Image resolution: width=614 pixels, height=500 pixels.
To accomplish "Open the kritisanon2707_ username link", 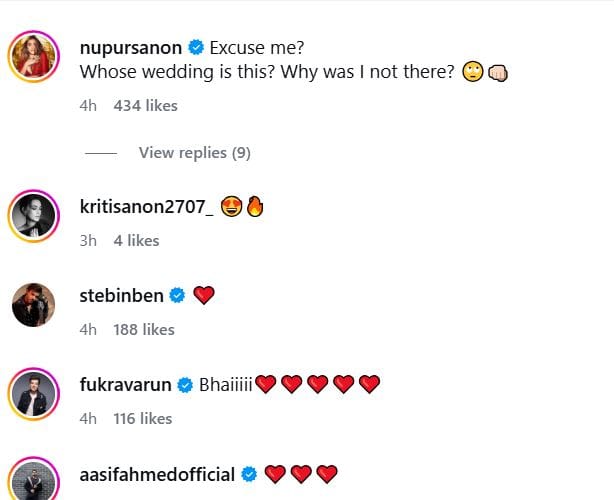I will point(145,206).
